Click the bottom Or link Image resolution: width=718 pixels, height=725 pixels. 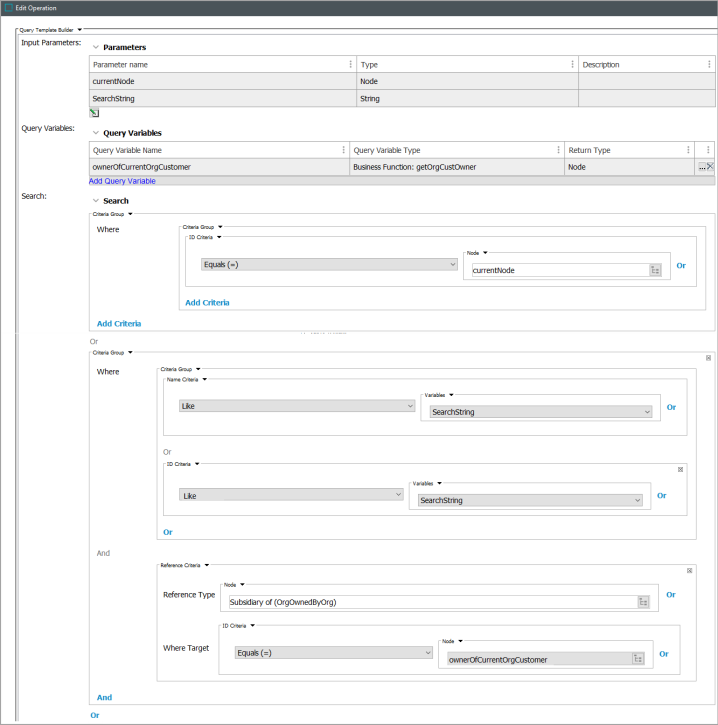click(x=95, y=715)
